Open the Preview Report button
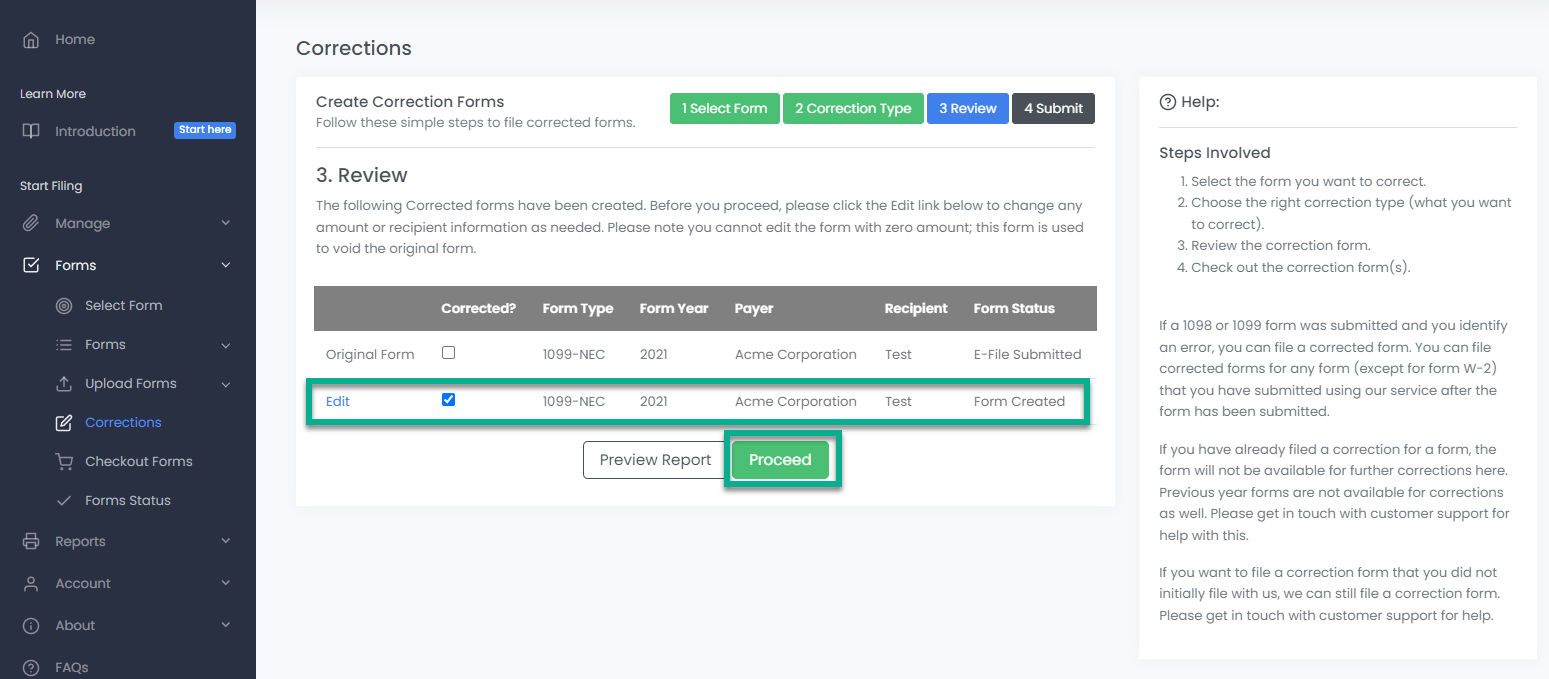1549x679 pixels. [x=654, y=460]
